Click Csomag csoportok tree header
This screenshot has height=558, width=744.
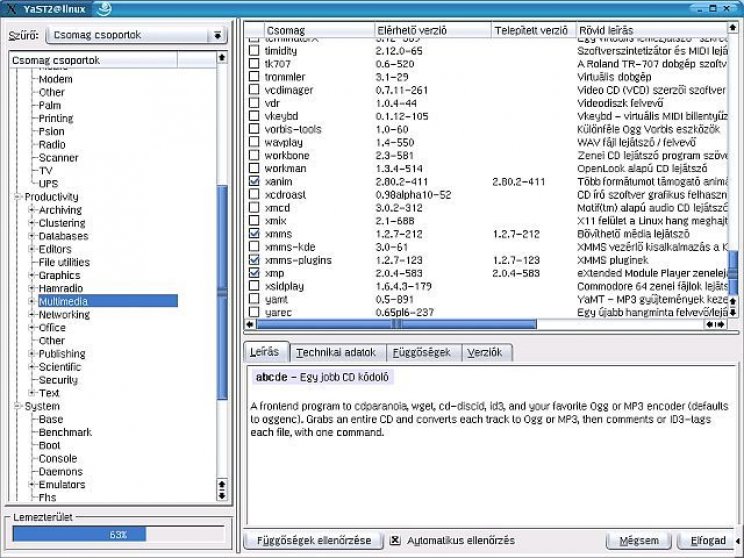coord(93,60)
